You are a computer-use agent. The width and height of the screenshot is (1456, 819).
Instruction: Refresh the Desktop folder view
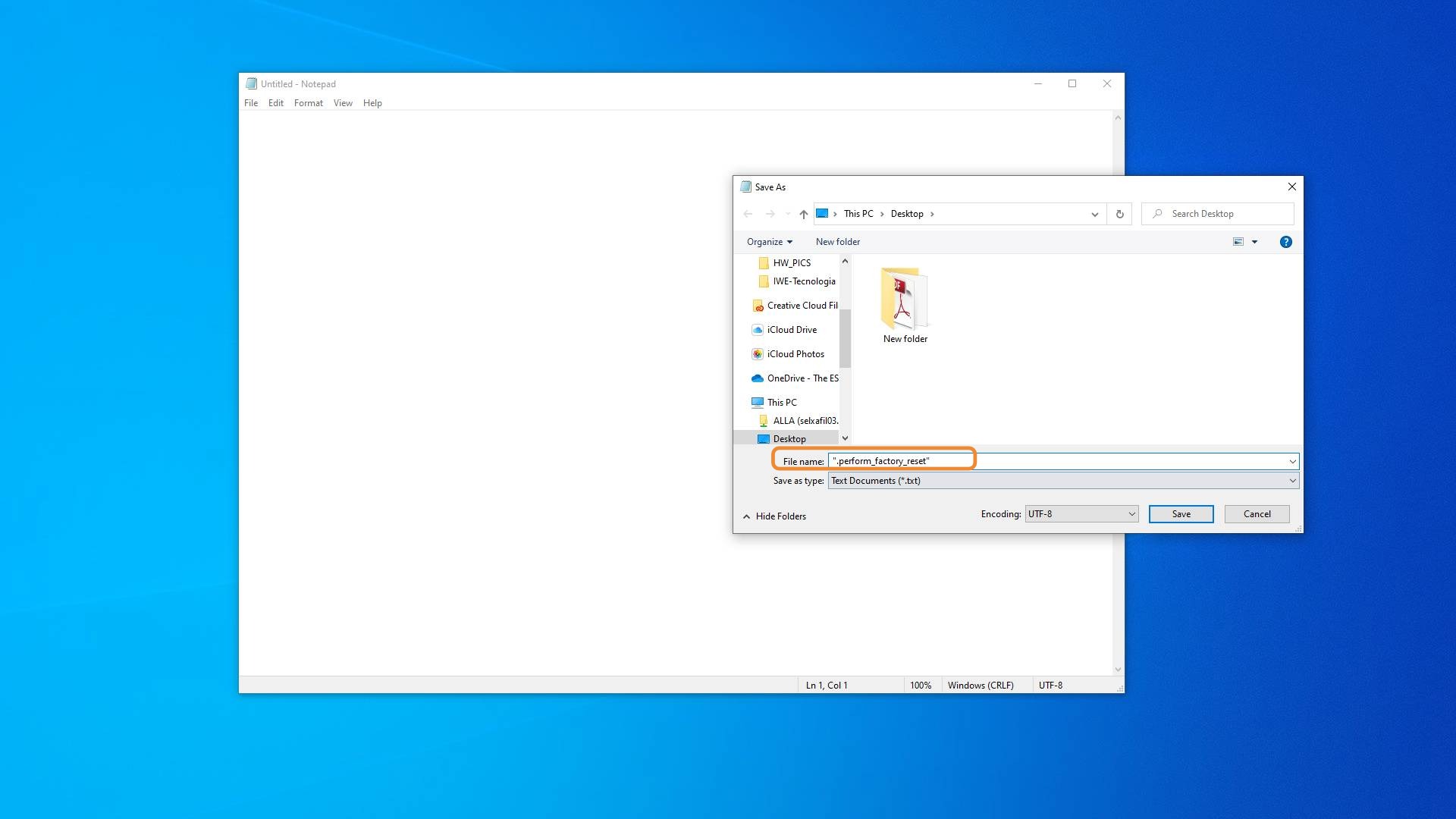point(1119,214)
